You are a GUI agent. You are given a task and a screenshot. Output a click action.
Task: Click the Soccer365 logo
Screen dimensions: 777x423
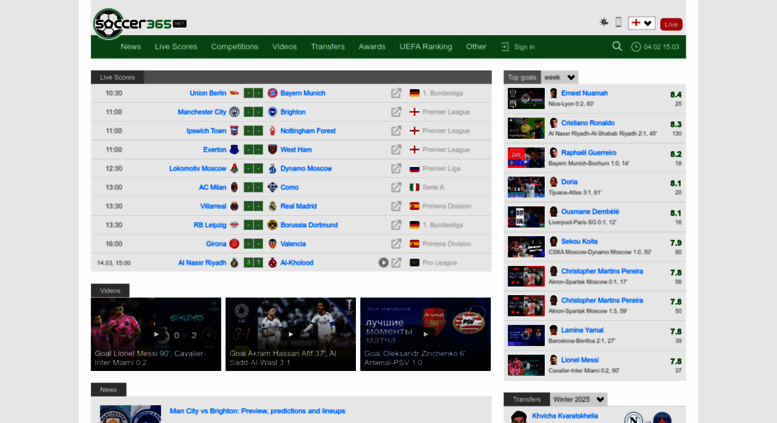[139, 22]
